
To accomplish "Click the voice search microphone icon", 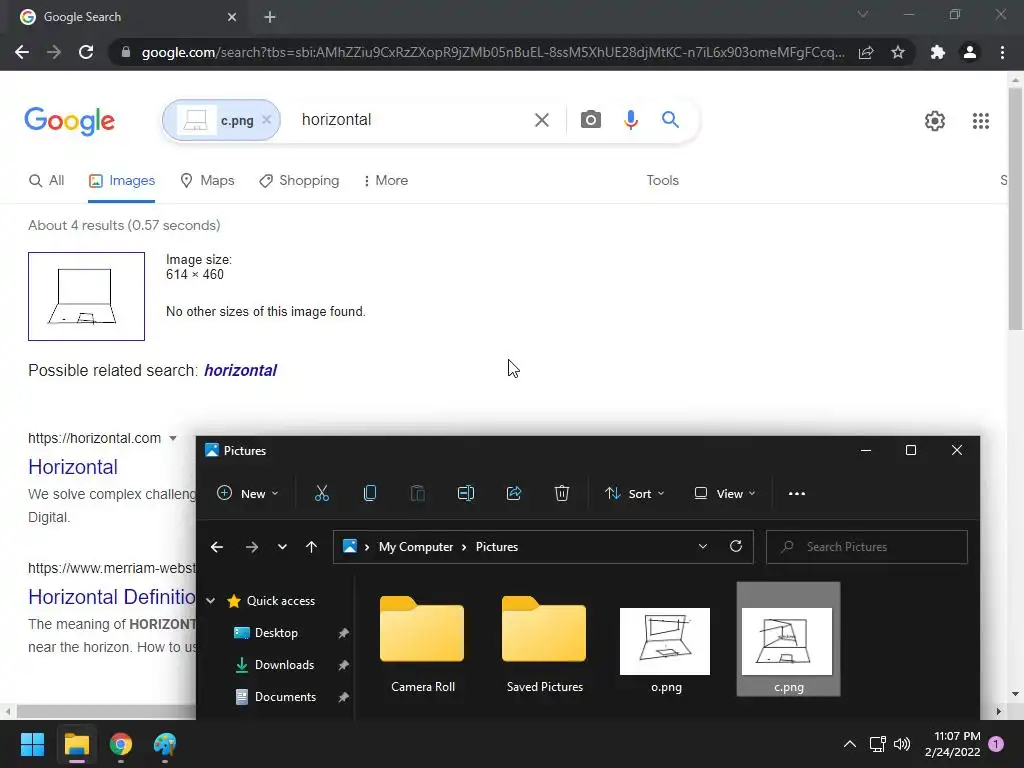I will 630,120.
